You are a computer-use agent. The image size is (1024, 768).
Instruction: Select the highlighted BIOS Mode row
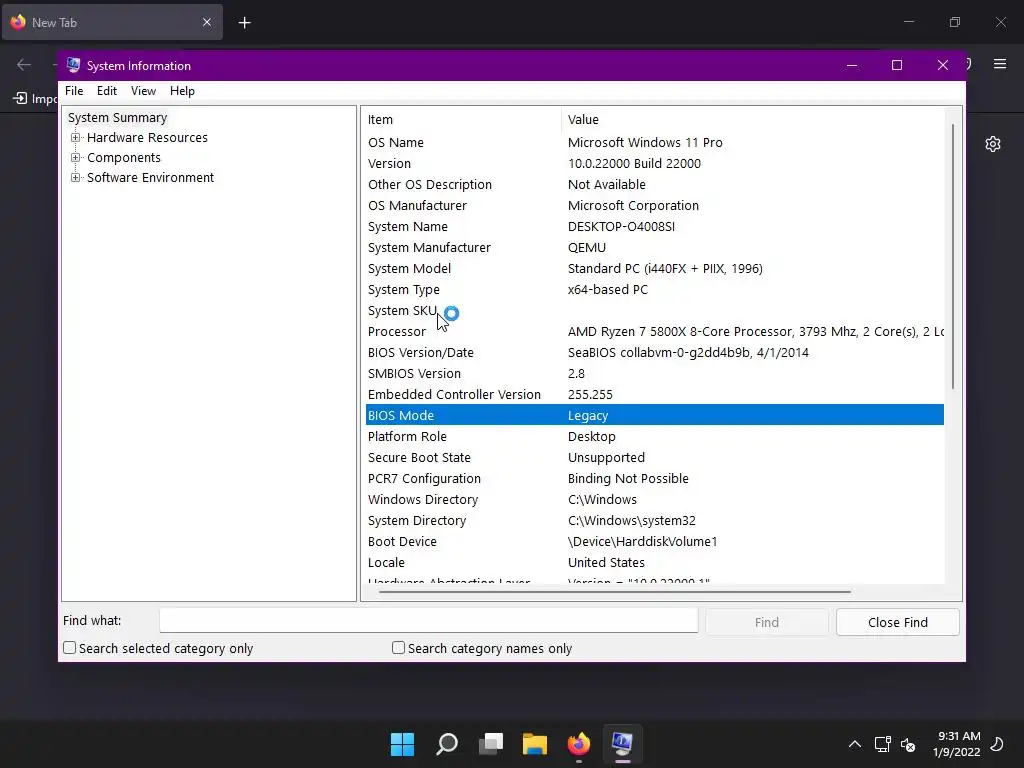[654, 415]
